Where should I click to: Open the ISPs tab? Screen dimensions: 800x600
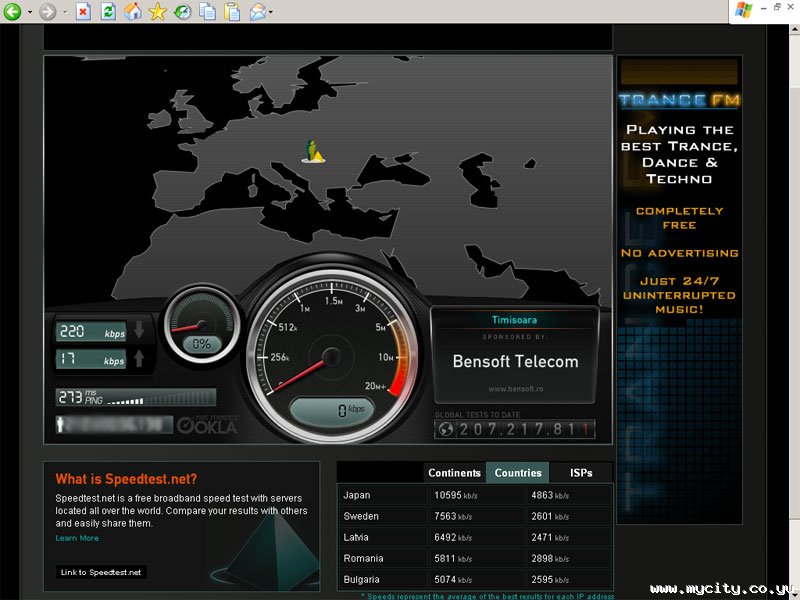[581, 473]
